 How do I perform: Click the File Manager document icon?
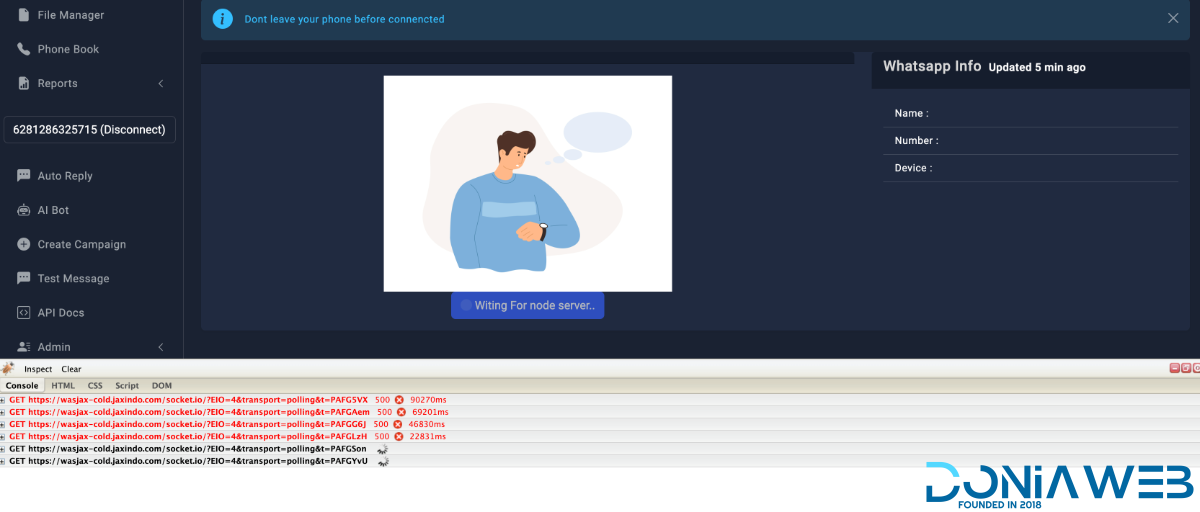click(23, 15)
